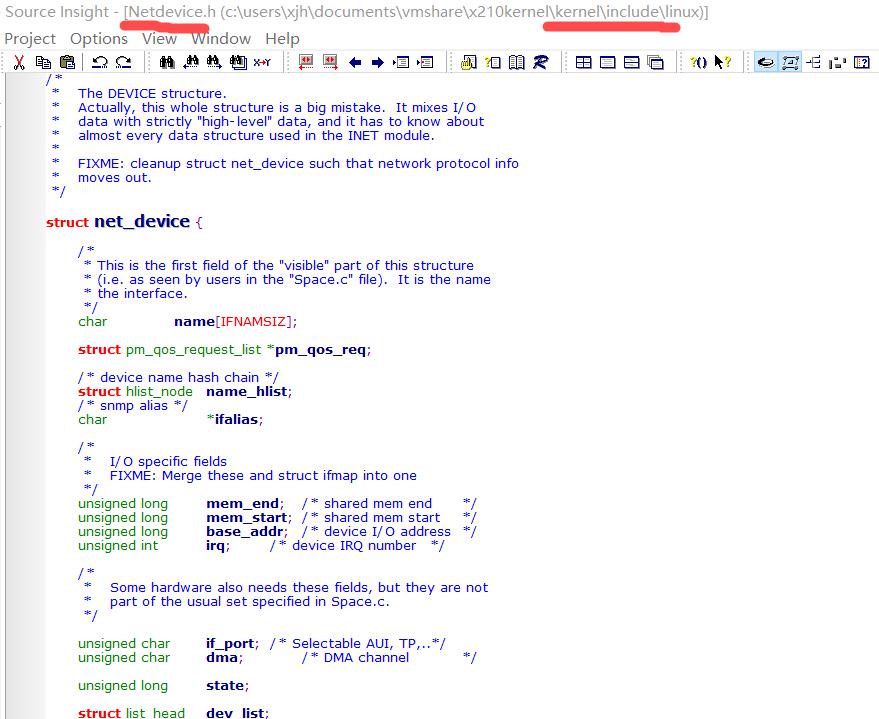Click the Cut scissors toolbar icon
Screen dimensions: 879x719
(x=19, y=62)
